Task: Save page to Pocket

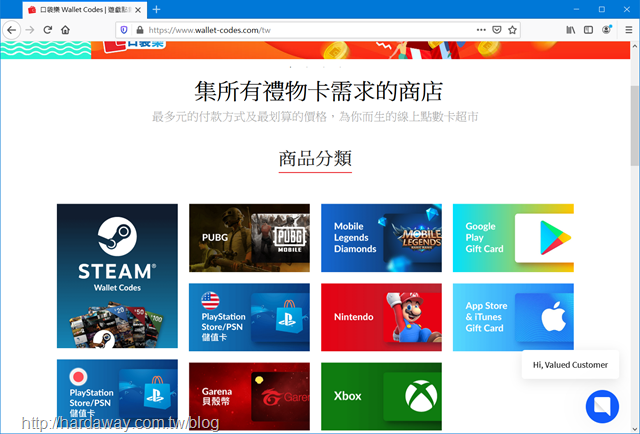Action: point(497,30)
